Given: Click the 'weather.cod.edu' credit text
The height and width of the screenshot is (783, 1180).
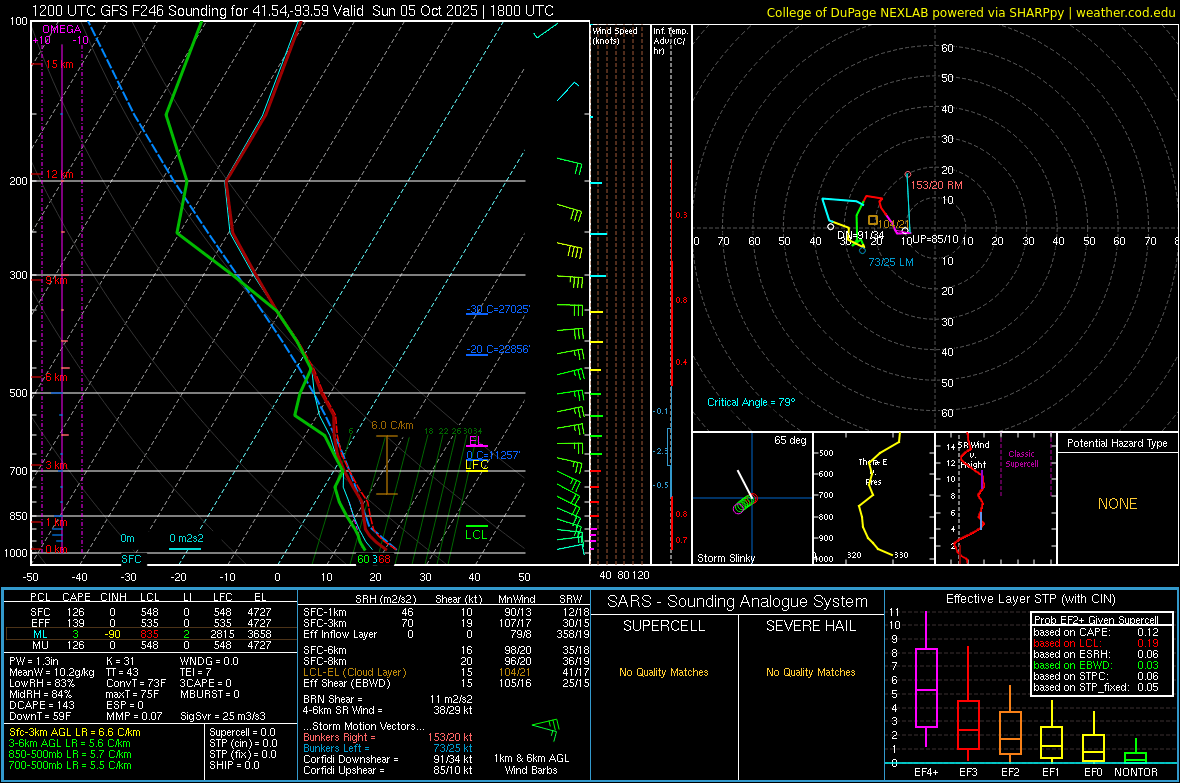Looking at the screenshot, I should 1125,12.
